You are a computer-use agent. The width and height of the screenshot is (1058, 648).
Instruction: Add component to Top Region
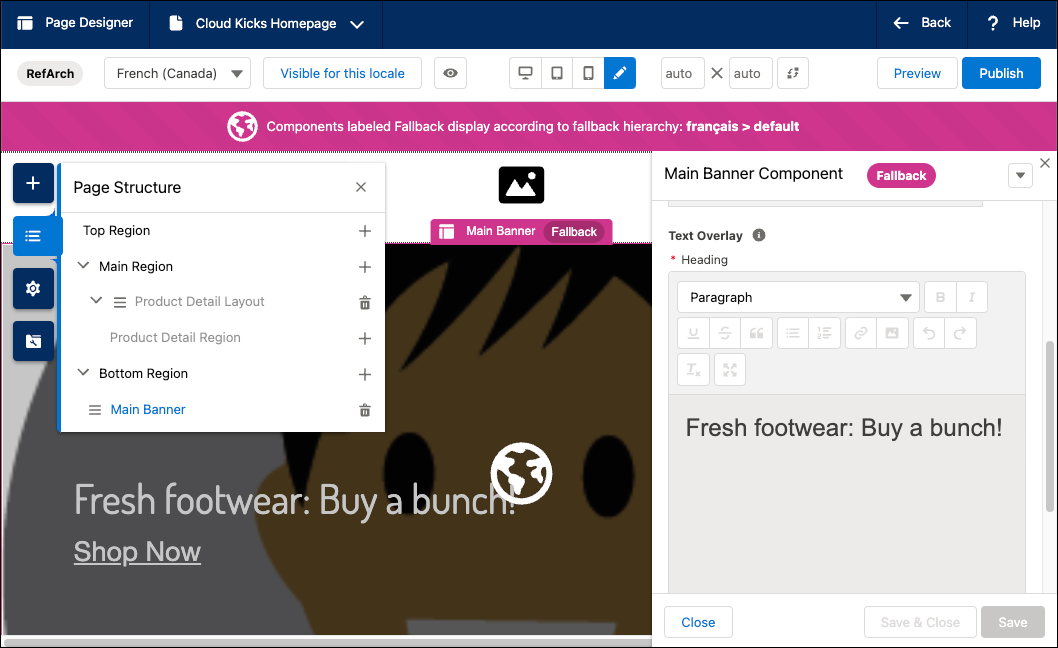(364, 231)
